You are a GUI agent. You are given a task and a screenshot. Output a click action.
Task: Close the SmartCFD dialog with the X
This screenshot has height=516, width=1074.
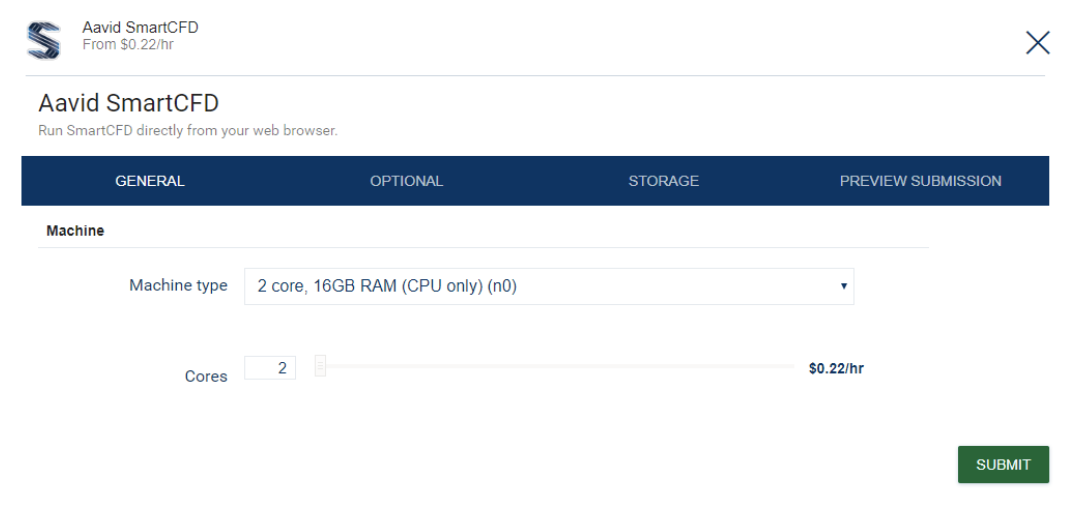1038,42
